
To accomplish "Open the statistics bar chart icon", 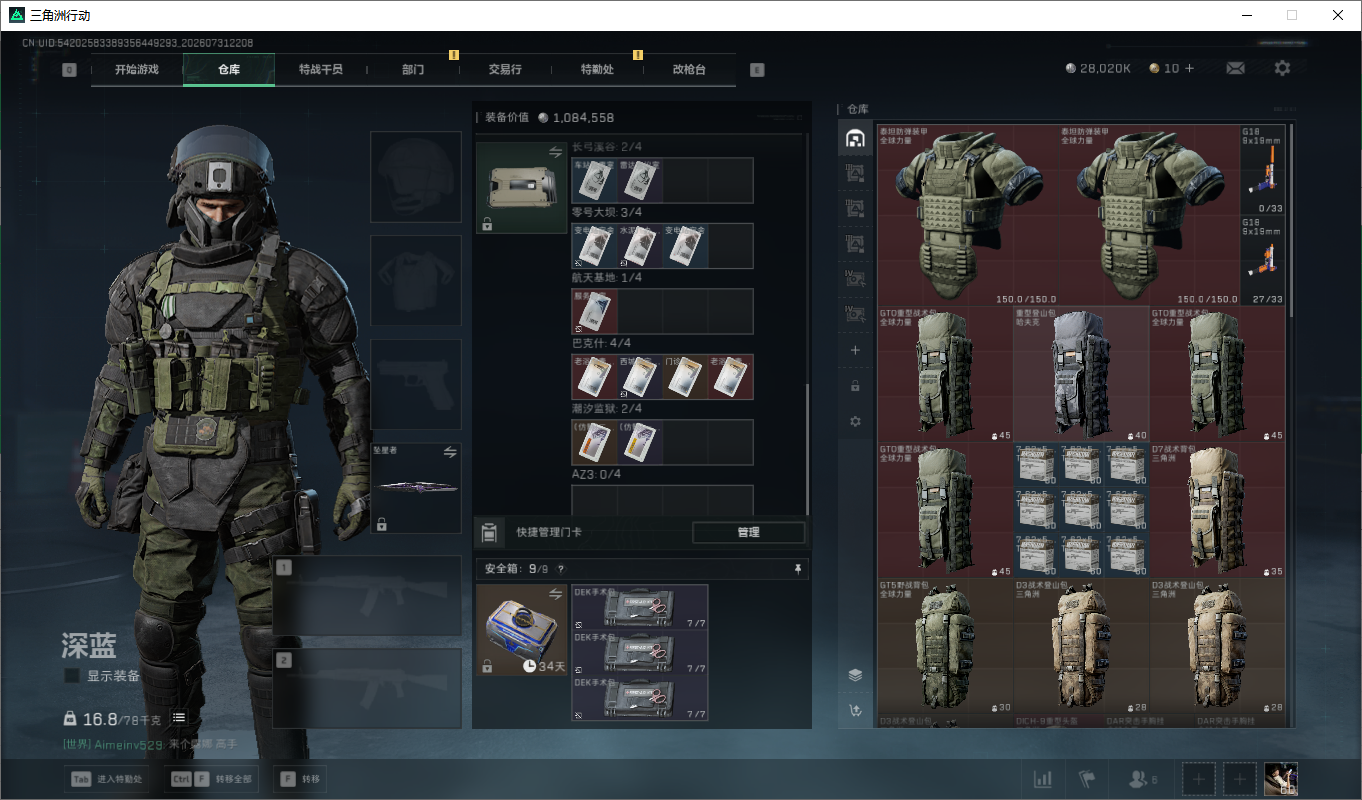I will (x=1042, y=779).
